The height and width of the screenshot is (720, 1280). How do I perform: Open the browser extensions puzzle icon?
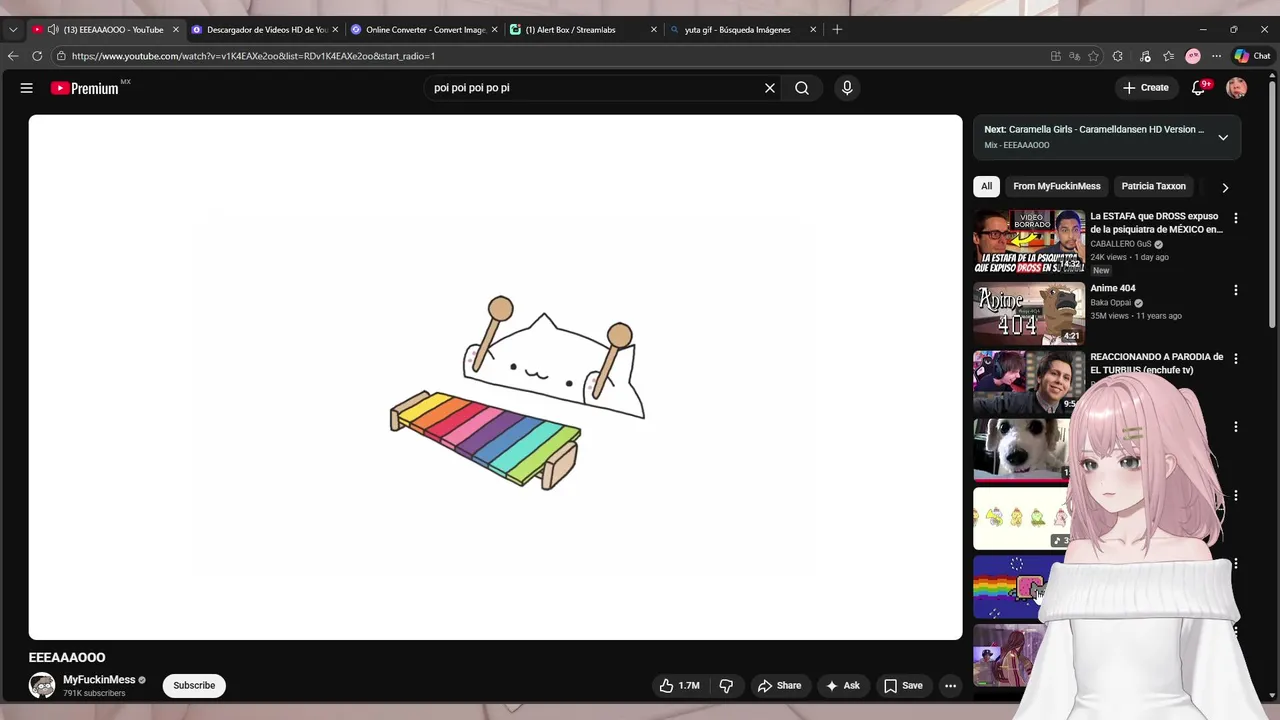point(1118,56)
